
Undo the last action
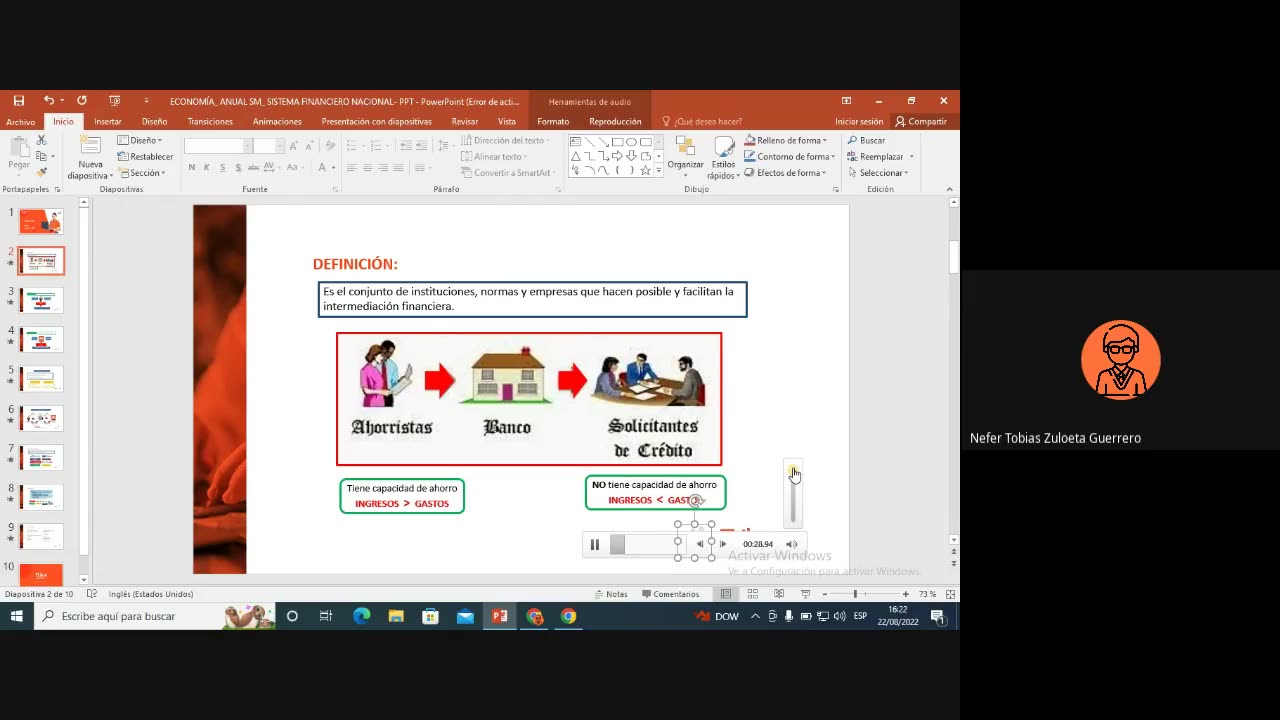click(48, 101)
